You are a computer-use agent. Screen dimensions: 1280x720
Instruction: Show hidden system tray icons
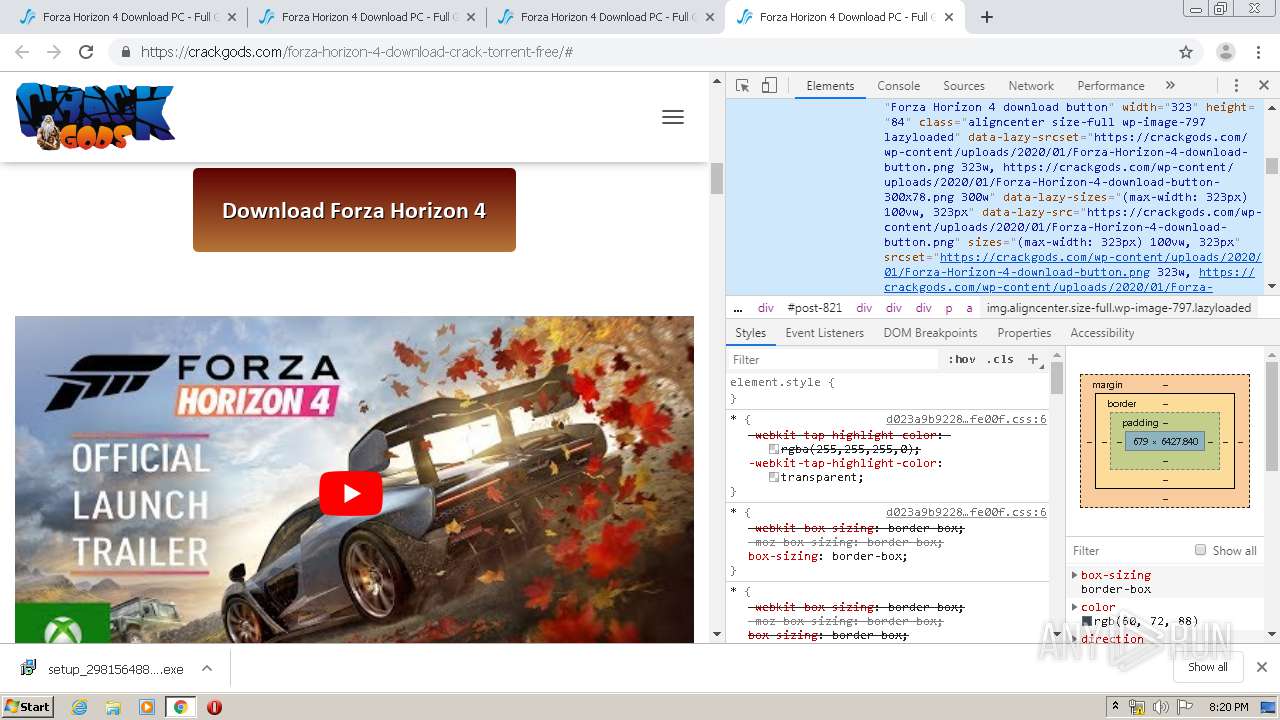tap(1116, 707)
